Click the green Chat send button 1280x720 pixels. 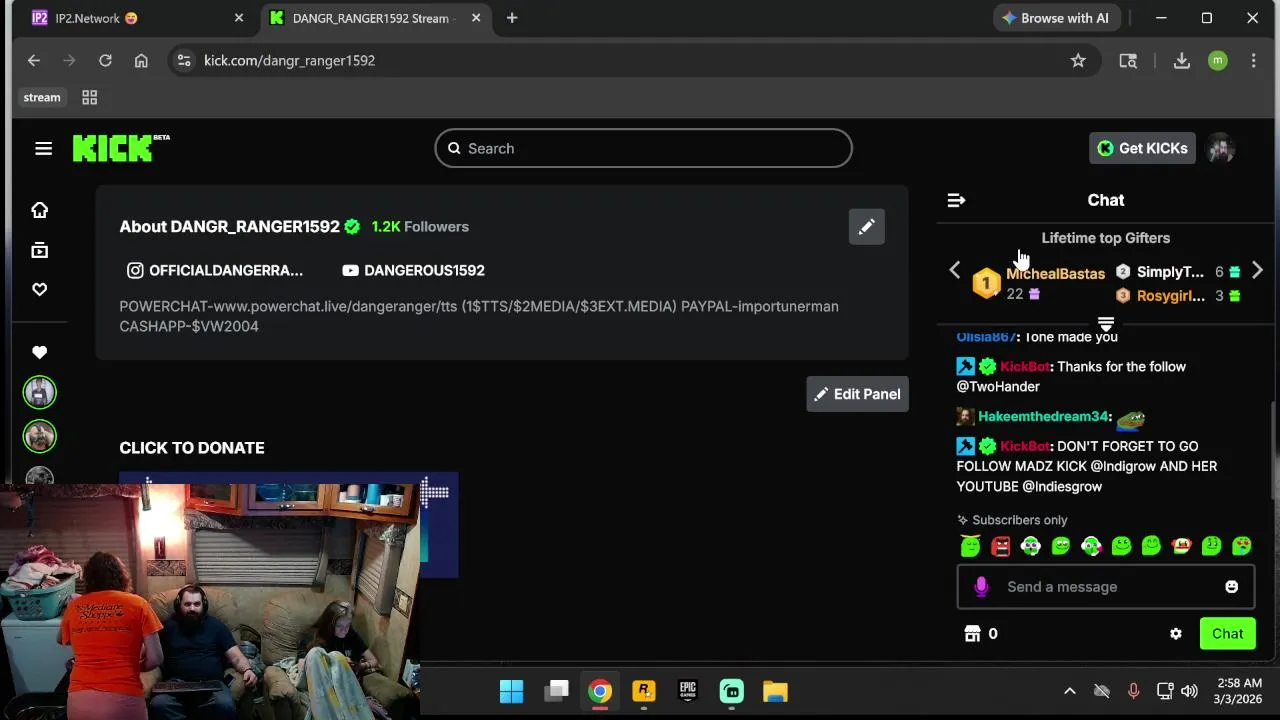click(x=1228, y=634)
